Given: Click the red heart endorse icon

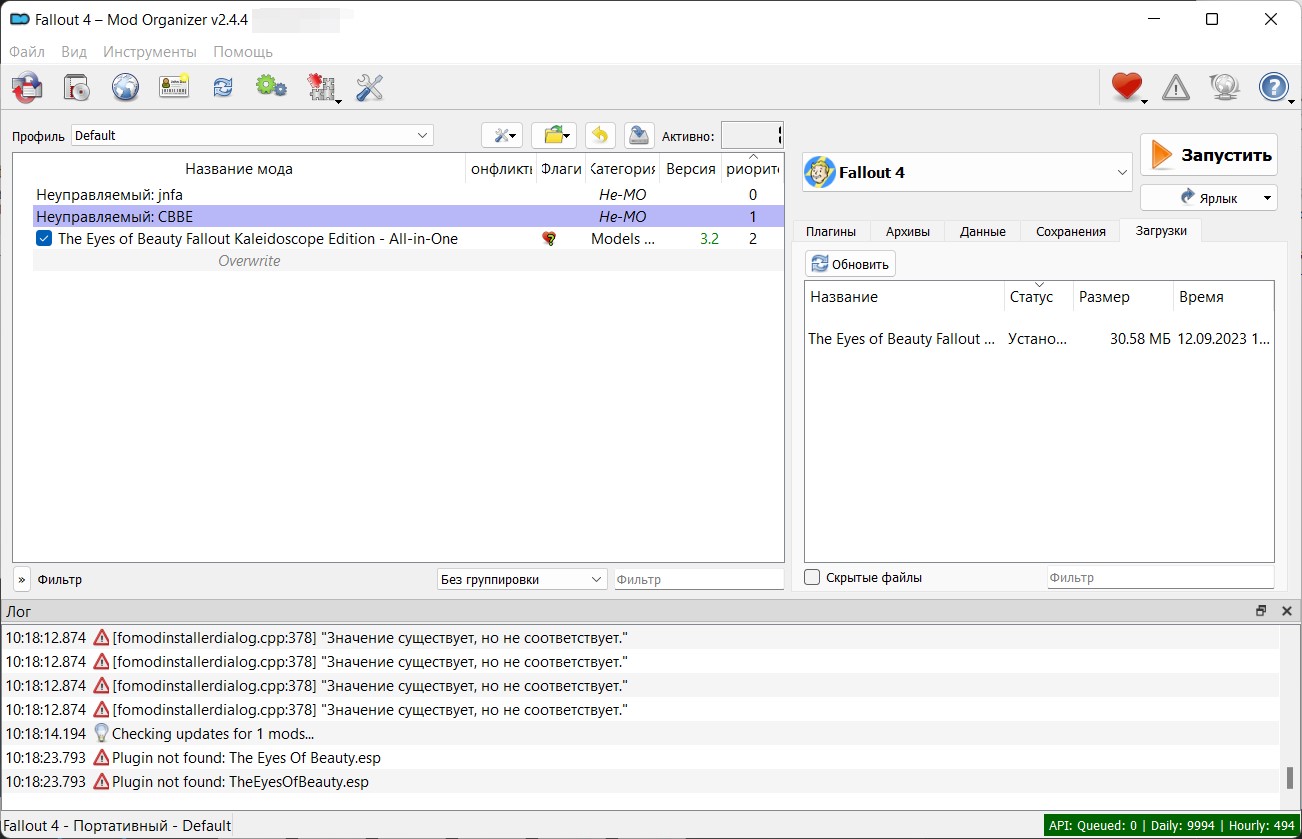Looking at the screenshot, I should click(x=1128, y=88).
